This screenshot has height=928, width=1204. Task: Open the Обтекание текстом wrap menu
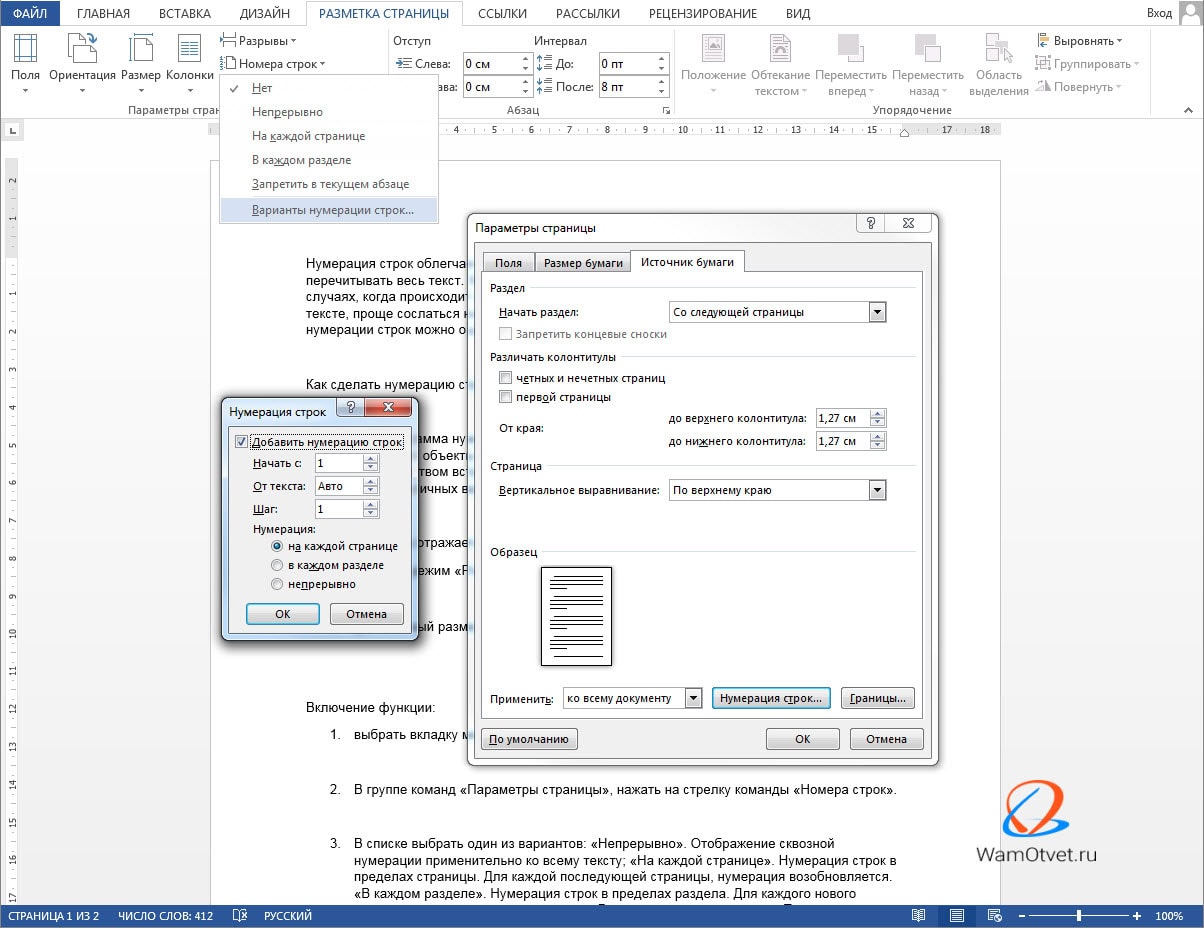click(780, 64)
